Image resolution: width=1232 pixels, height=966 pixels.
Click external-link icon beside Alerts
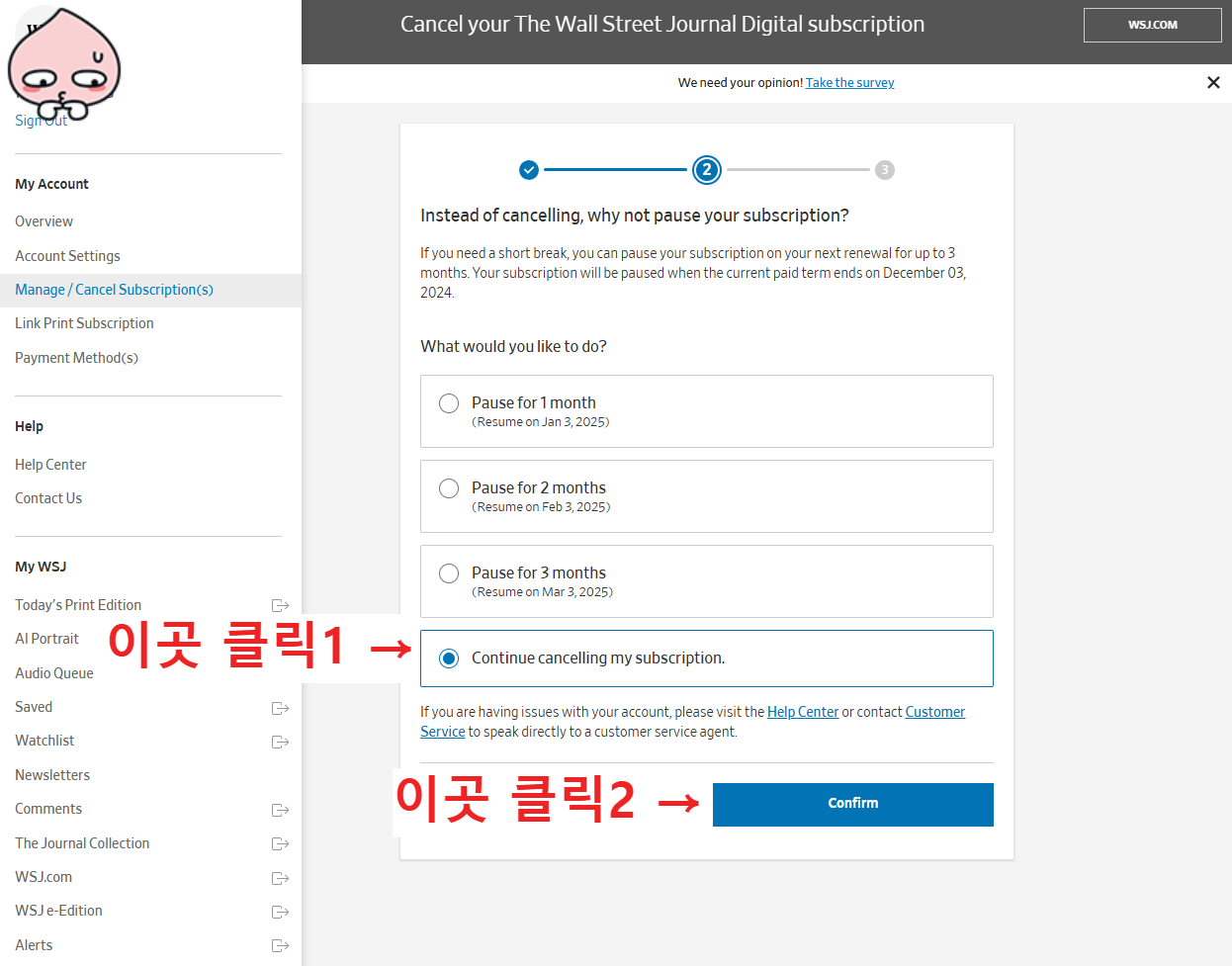280,945
